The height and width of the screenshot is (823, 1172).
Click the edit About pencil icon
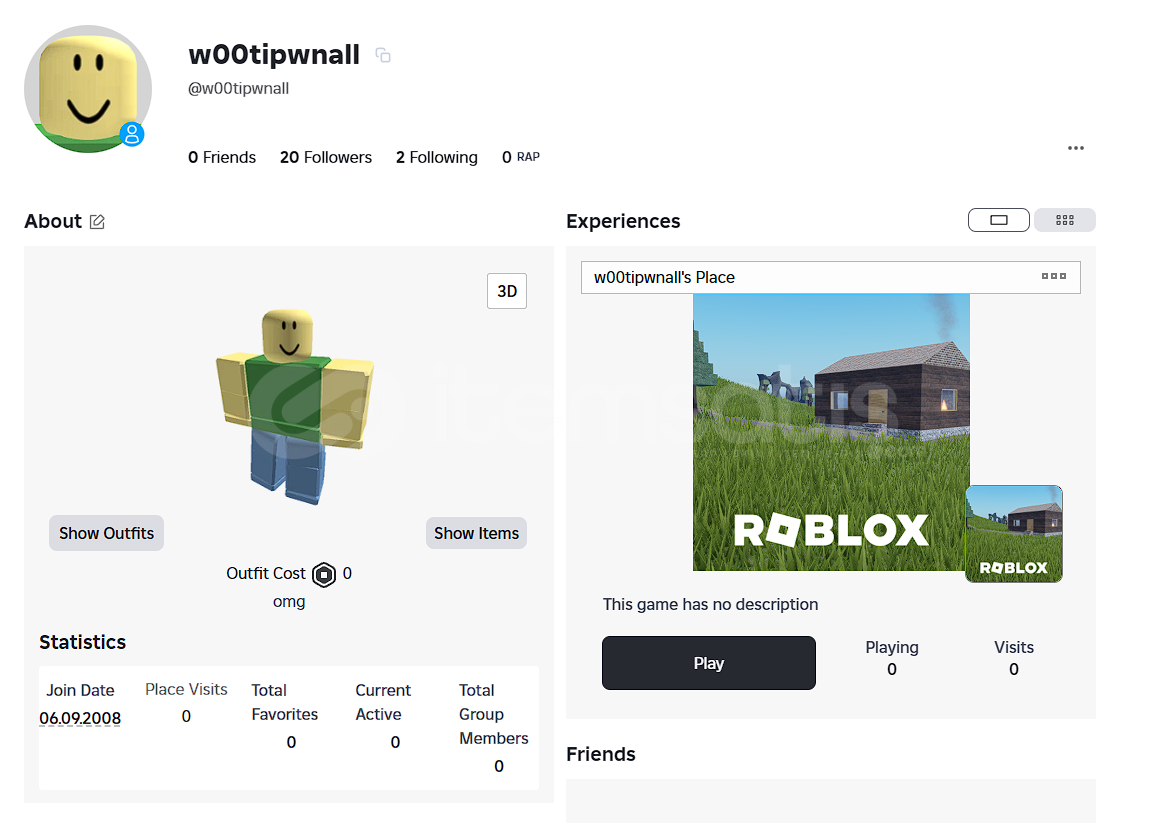coord(97,222)
